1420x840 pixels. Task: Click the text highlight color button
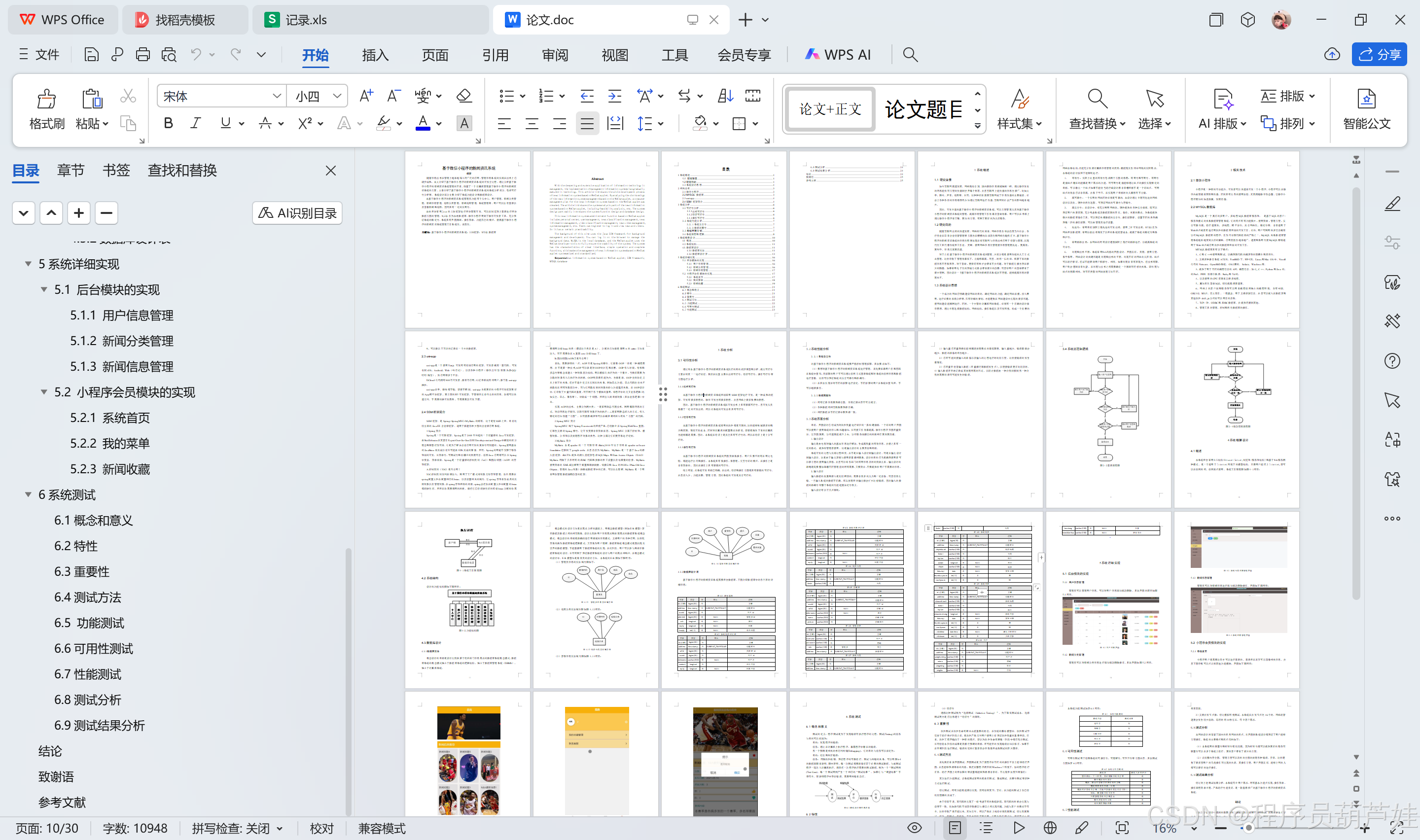383,123
